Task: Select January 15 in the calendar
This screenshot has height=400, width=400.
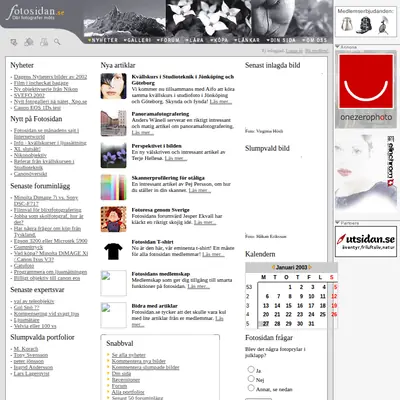Action: click(289, 306)
